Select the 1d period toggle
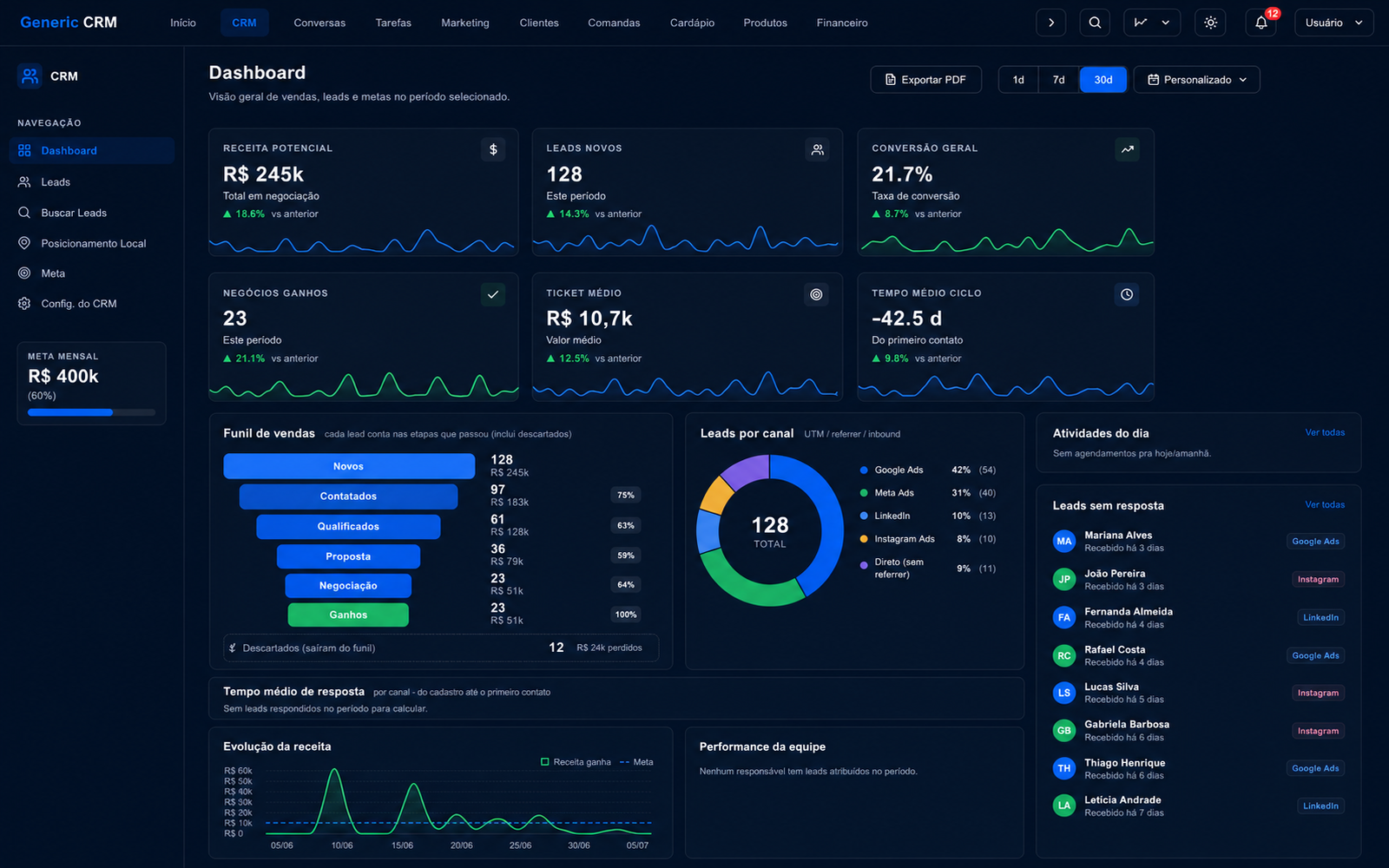 pyautogui.click(x=1018, y=80)
